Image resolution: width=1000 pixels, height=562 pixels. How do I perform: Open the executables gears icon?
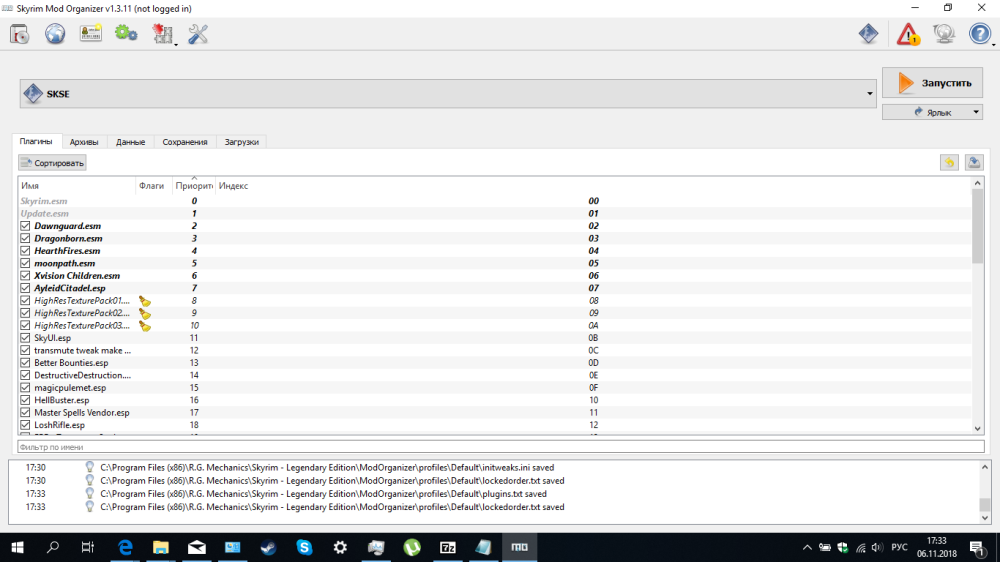126,33
